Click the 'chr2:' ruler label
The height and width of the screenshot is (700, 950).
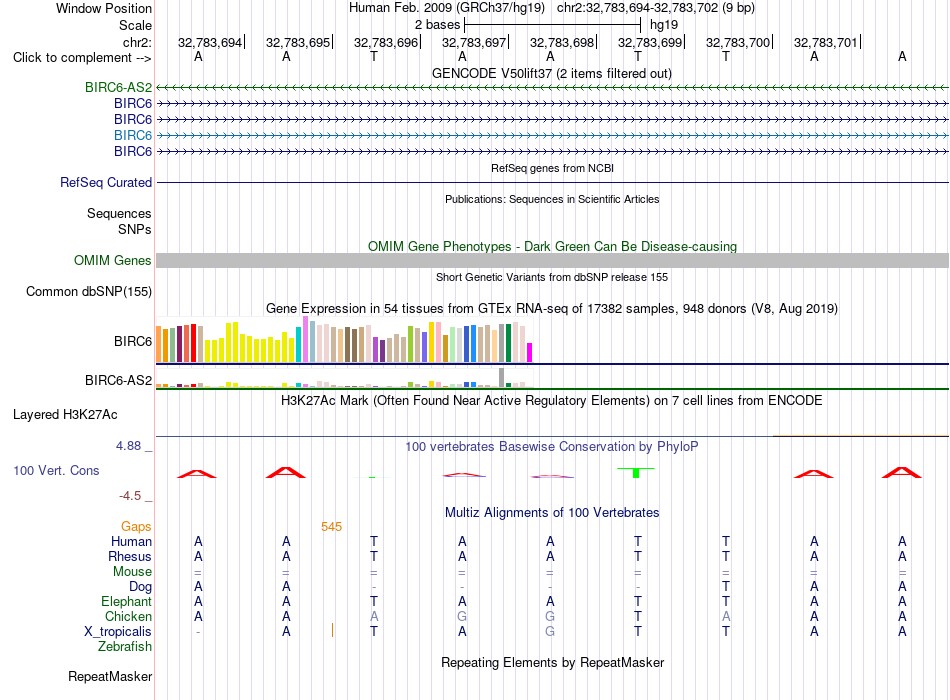[137, 42]
